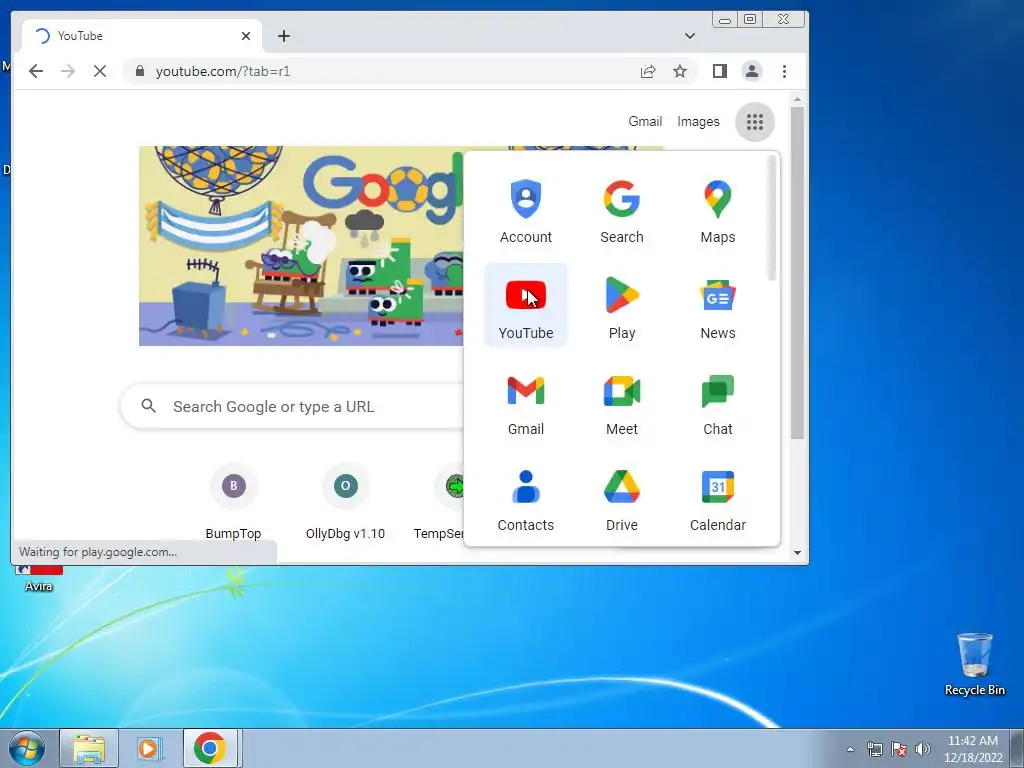Image resolution: width=1024 pixels, height=768 pixels.
Task: Bookmark this tab with the star icon
Action: 680,71
